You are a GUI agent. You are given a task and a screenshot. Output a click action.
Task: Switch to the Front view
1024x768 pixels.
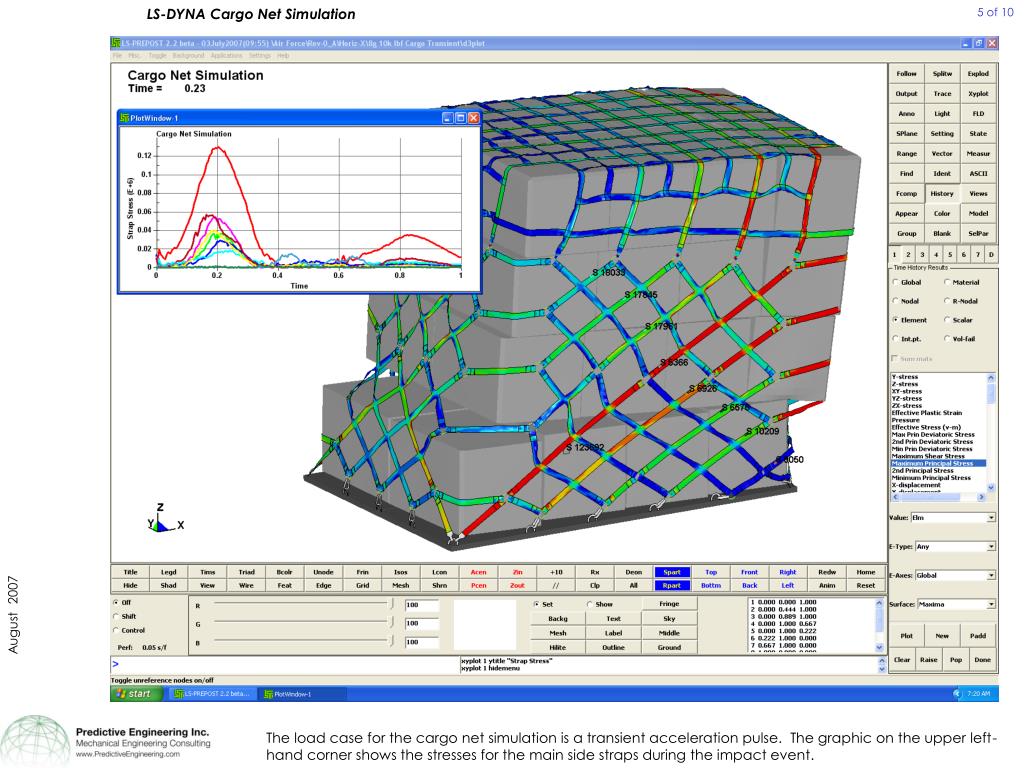(x=749, y=572)
